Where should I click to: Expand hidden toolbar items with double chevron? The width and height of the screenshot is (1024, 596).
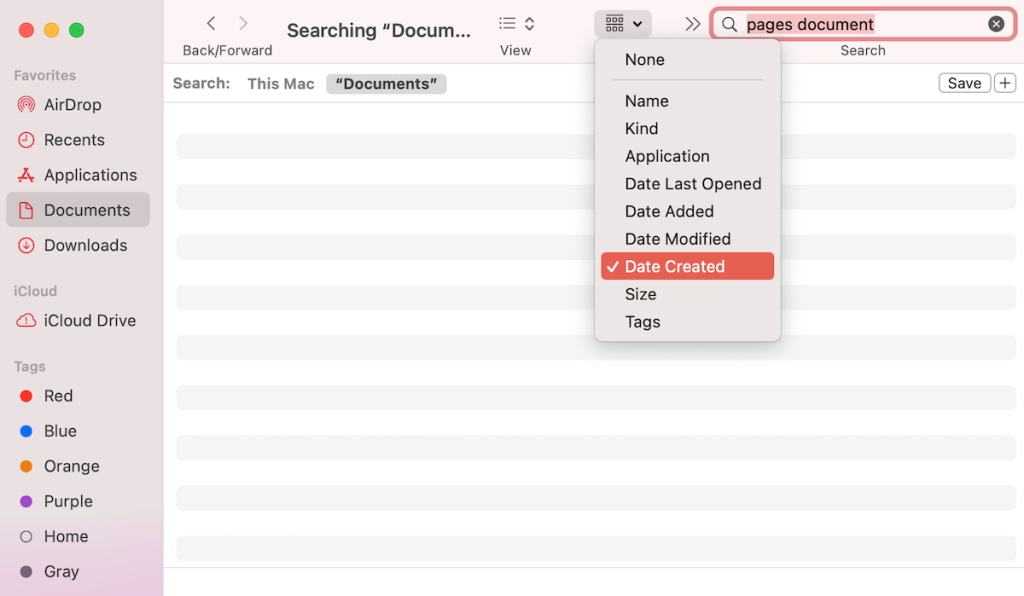pyautogui.click(x=692, y=23)
